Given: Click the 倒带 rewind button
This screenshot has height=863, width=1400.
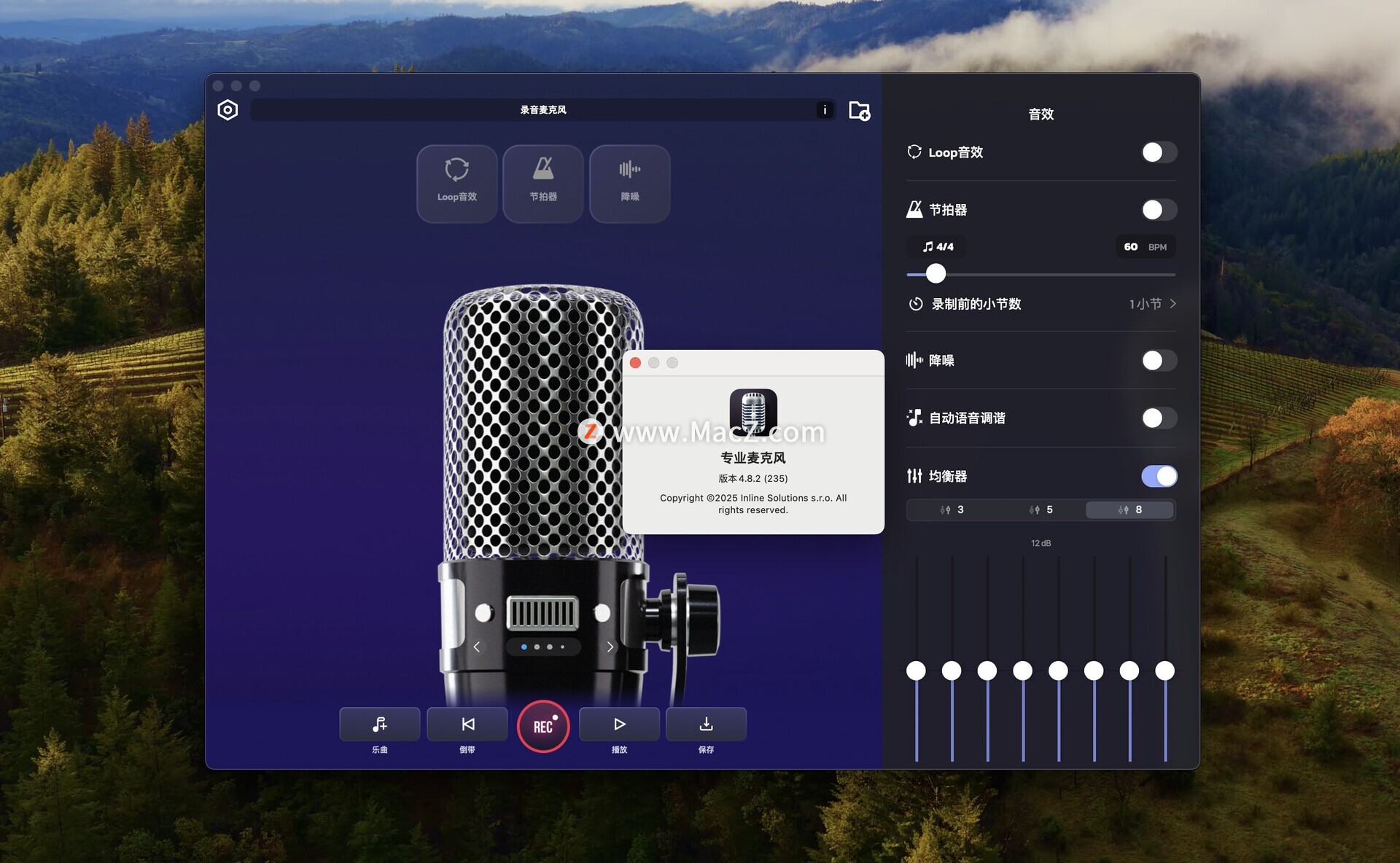Looking at the screenshot, I should (467, 725).
